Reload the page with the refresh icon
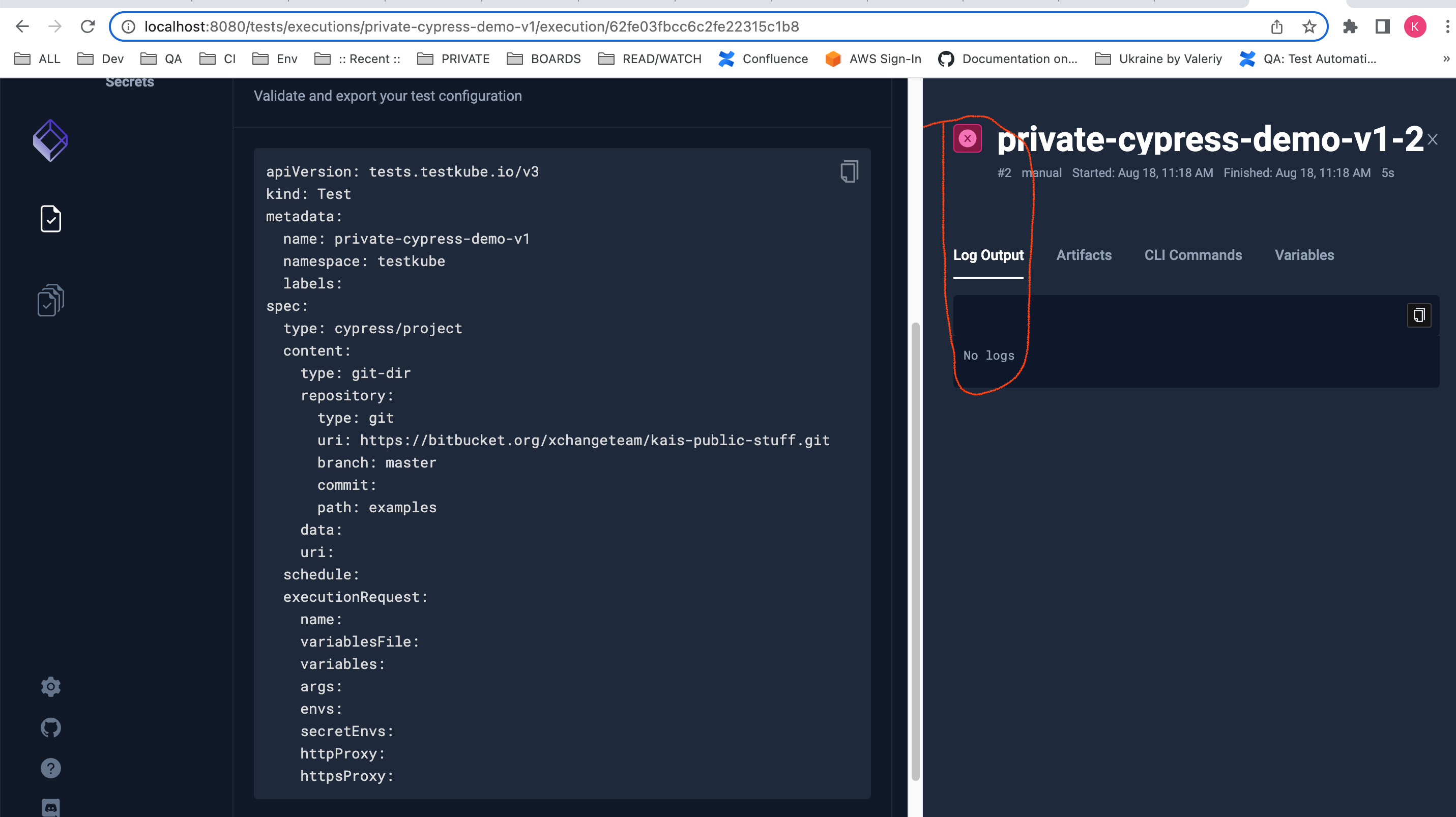1456x817 pixels. point(88,26)
